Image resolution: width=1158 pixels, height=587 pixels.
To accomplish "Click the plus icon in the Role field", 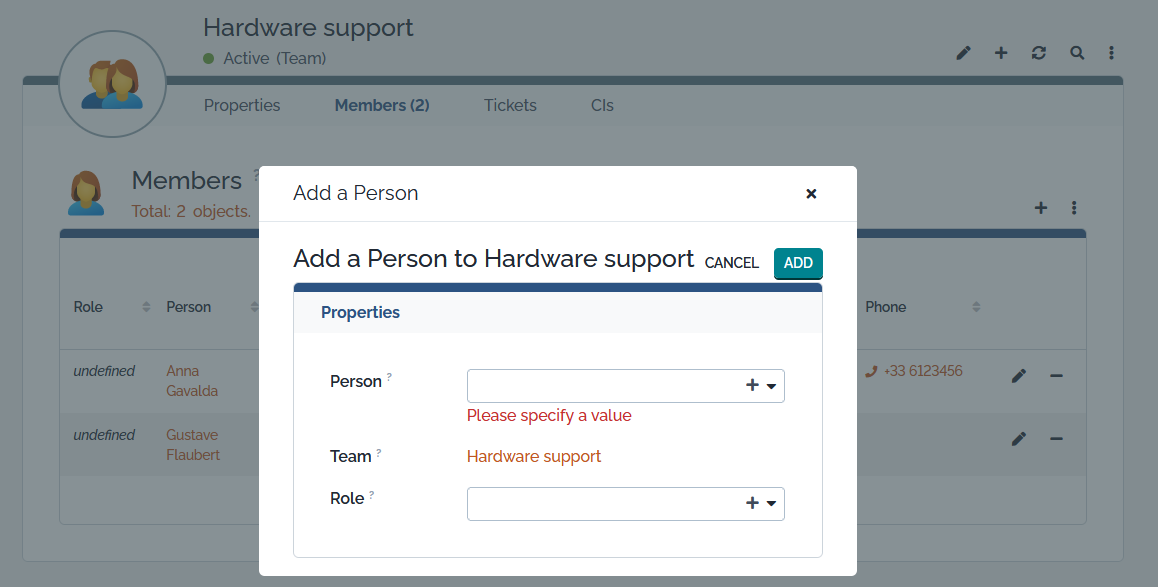I will pos(752,504).
